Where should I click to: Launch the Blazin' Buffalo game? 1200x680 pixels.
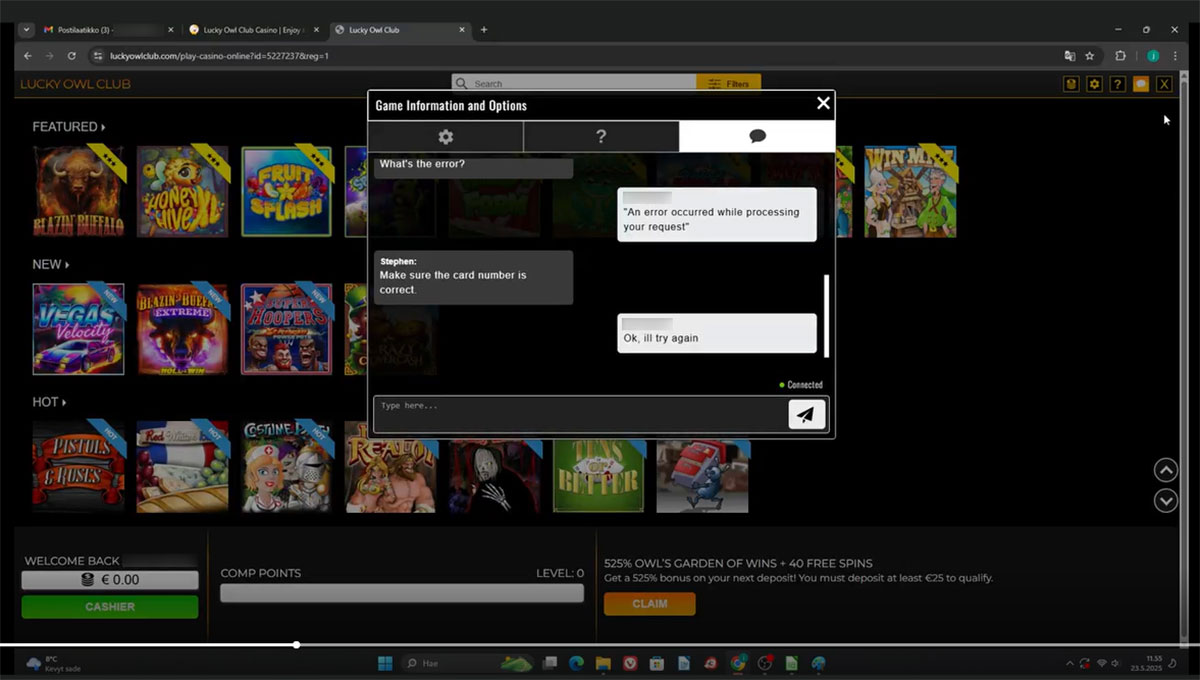79,191
